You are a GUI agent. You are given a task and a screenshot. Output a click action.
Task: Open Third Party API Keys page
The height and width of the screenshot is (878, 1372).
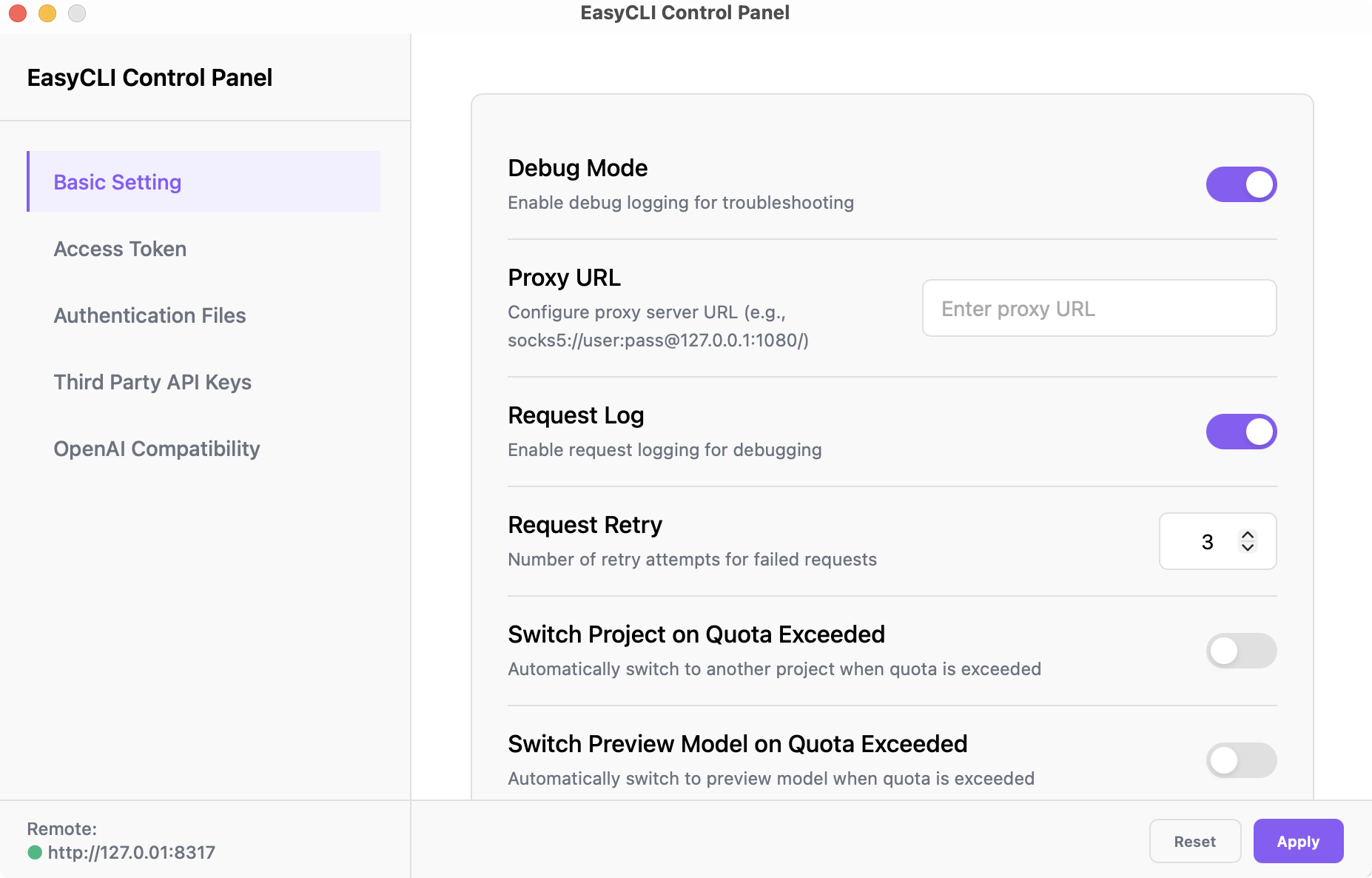(x=152, y=382)
